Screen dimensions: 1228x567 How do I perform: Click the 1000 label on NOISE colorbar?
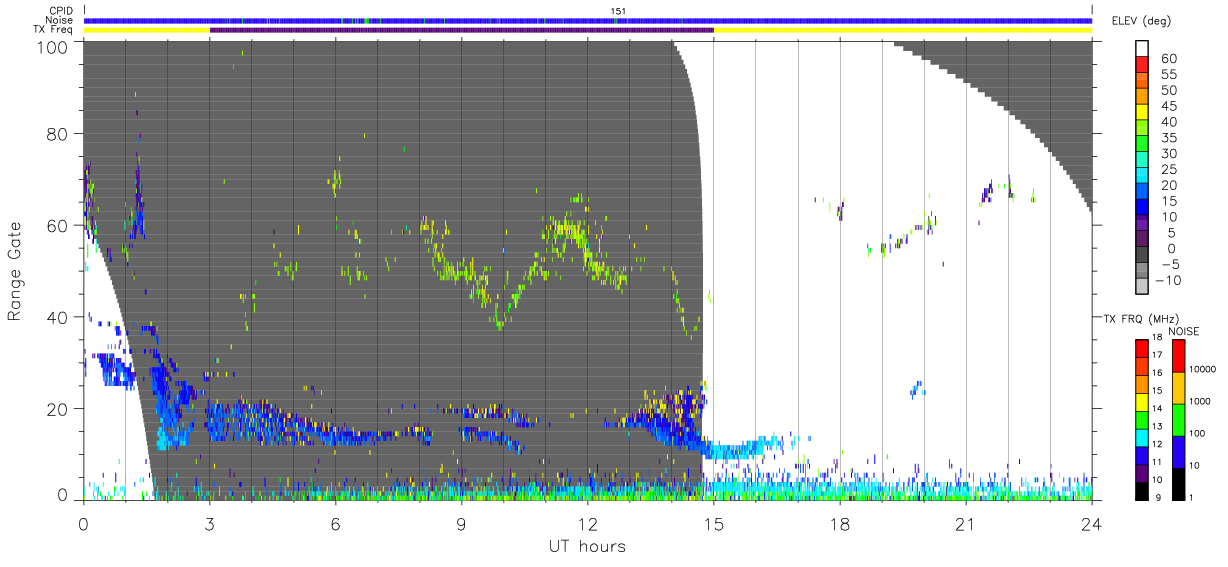pos(1202,402)
